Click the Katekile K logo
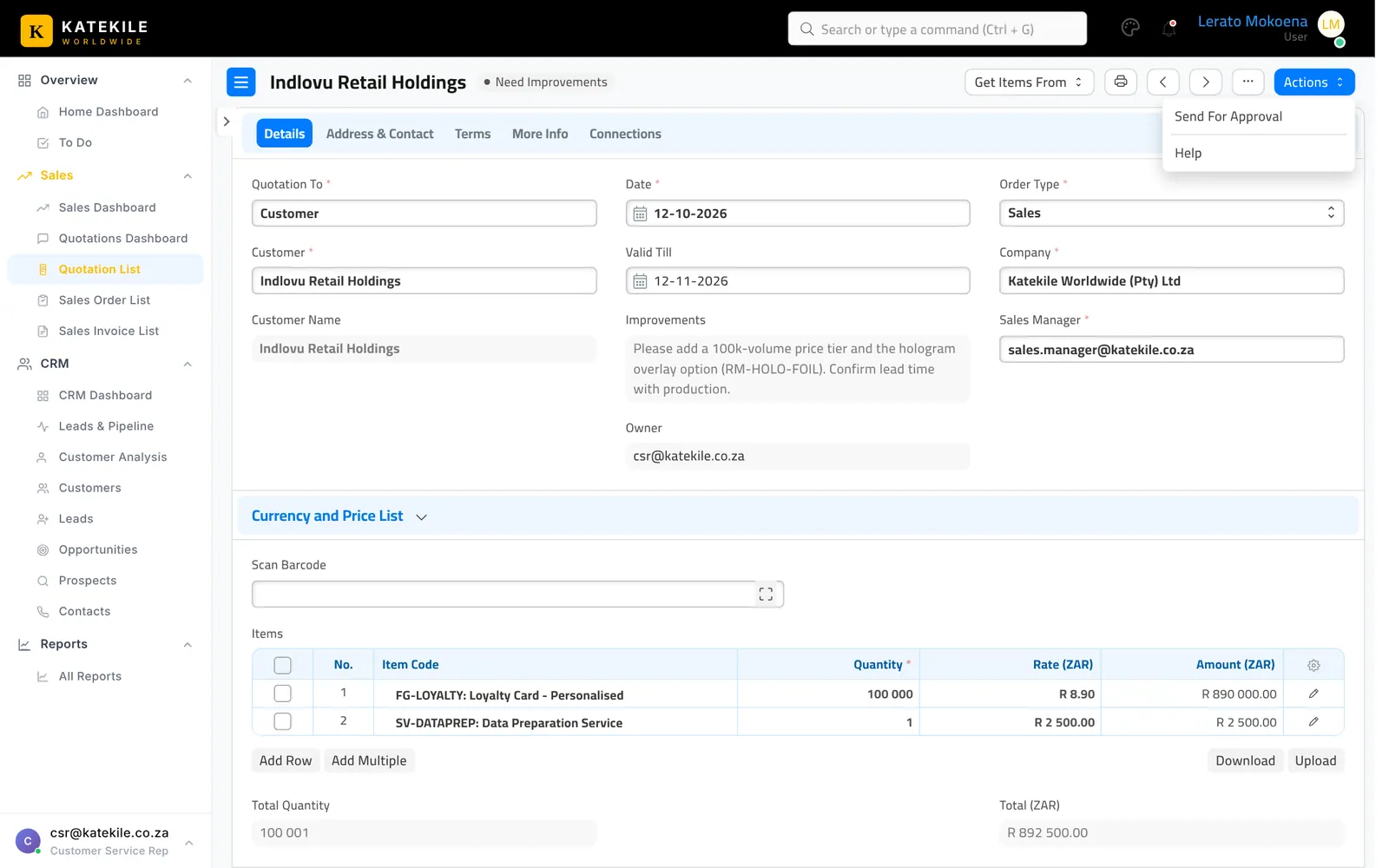The height and width of the screenshot is (868, 1389). click(36, 31)
